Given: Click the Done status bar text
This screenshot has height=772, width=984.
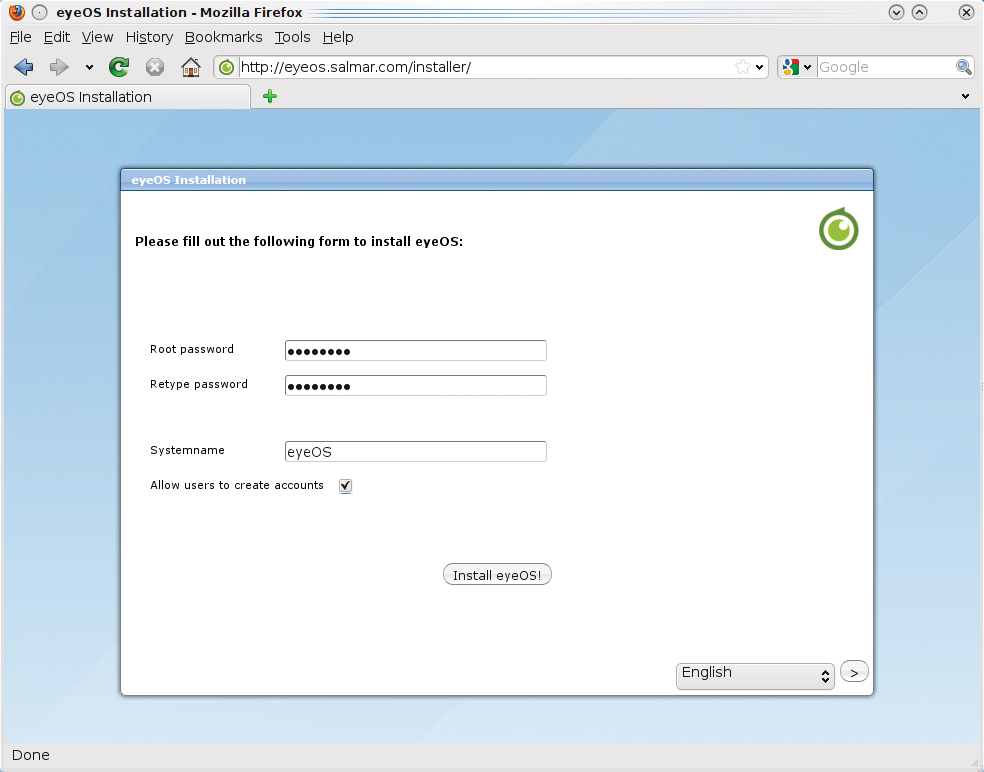Looking at the screenshot, I should (31, 755).
